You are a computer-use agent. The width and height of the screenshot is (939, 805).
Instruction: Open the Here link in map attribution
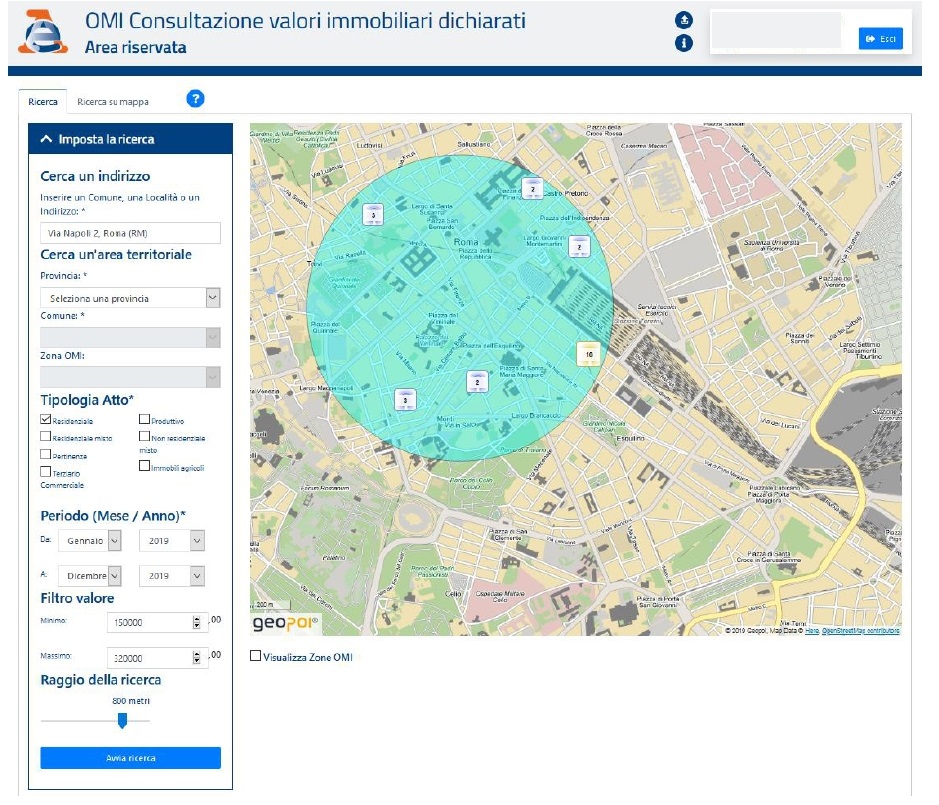pyautogui.click(x=812, y=631)
